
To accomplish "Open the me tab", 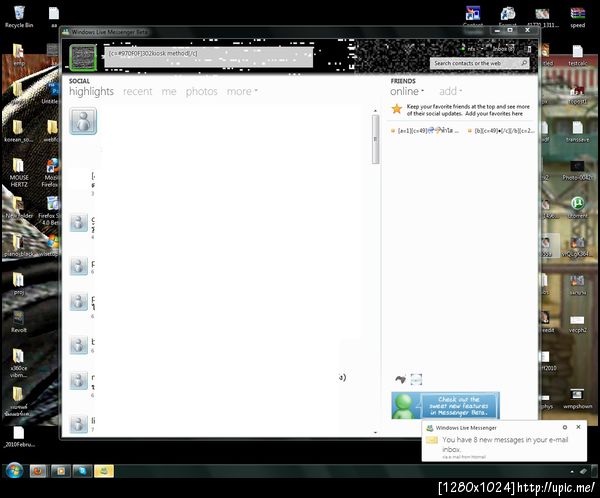I will point(169,91).
